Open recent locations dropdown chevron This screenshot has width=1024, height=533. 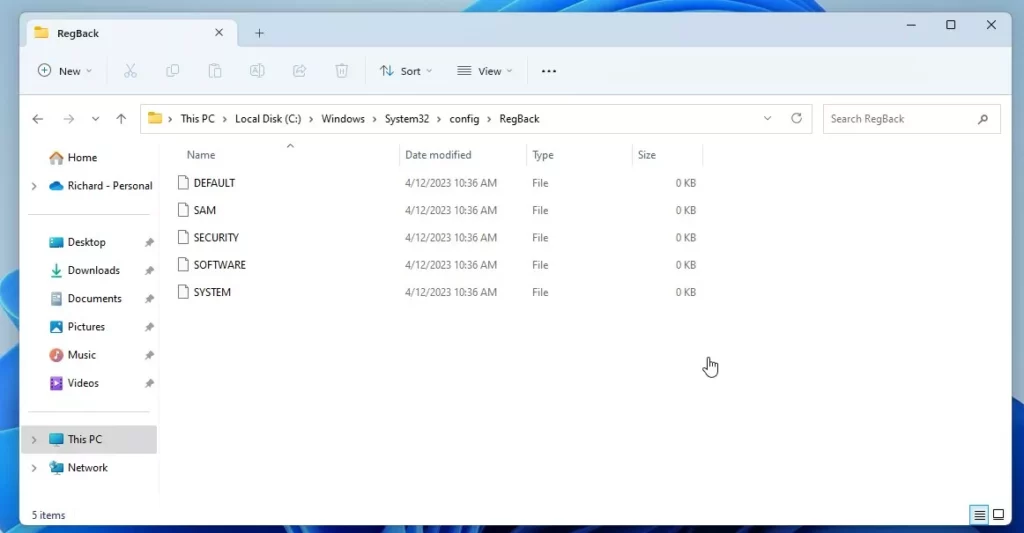pyautogui.click(x=95, y=119)
